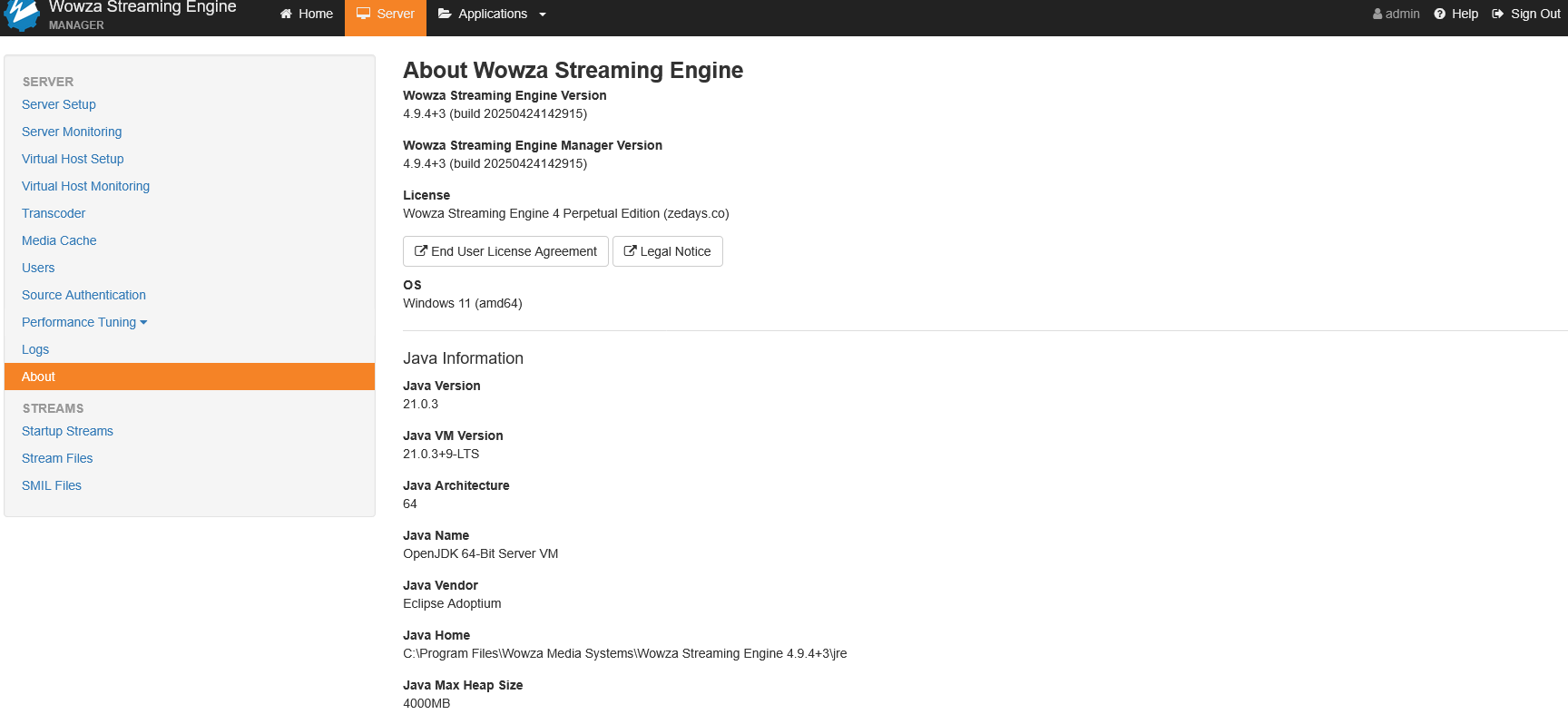Click external link icon on License Agreement button

coord(421,251)
